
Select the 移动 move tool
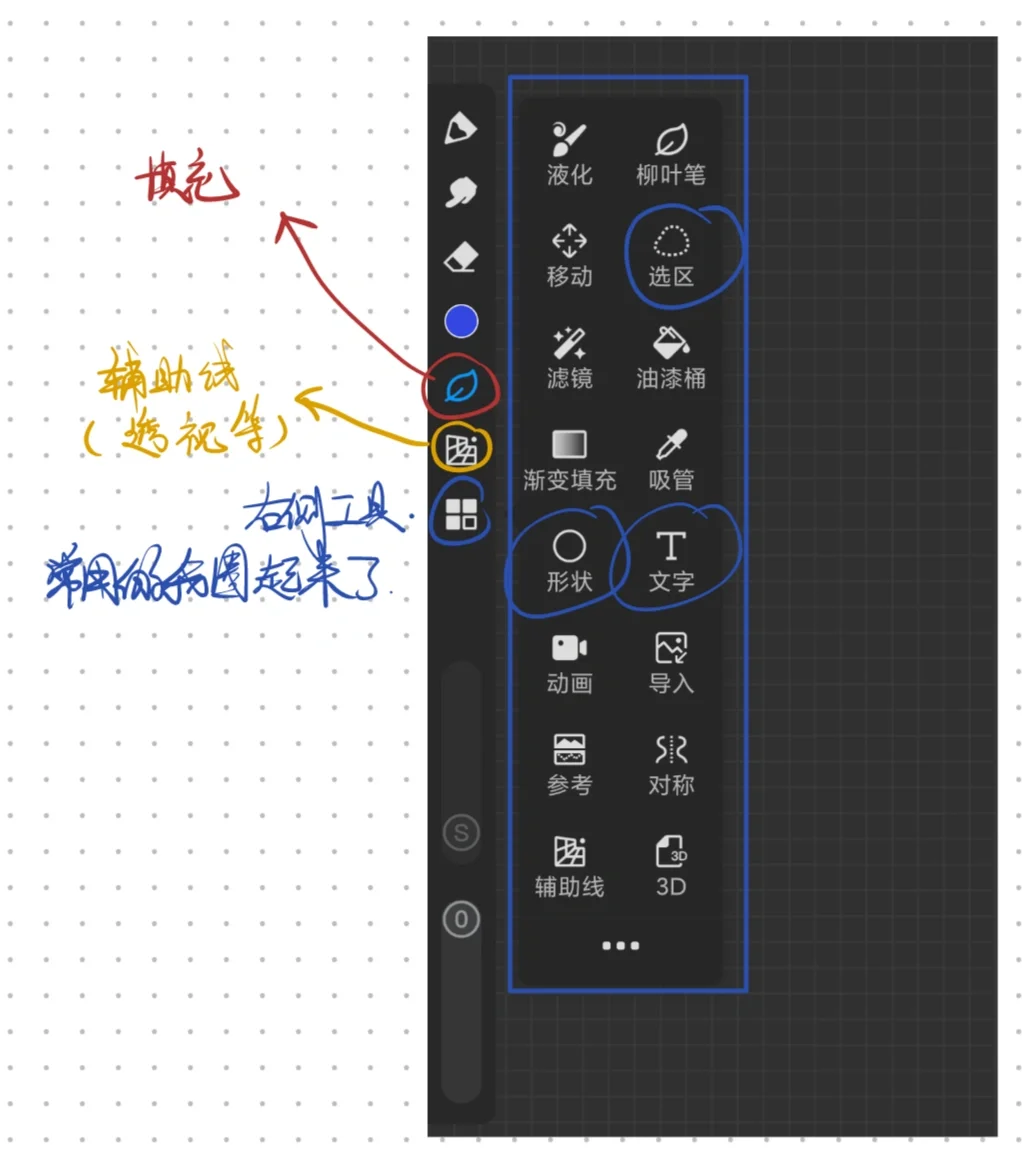(x=569, y=255)
